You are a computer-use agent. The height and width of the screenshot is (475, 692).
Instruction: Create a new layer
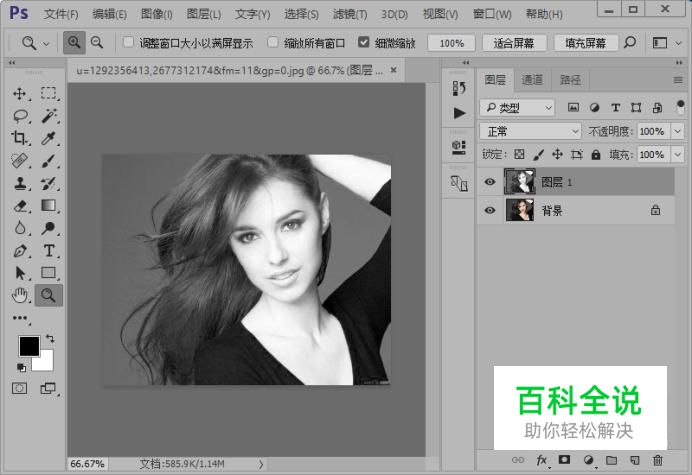pos(635,460)
